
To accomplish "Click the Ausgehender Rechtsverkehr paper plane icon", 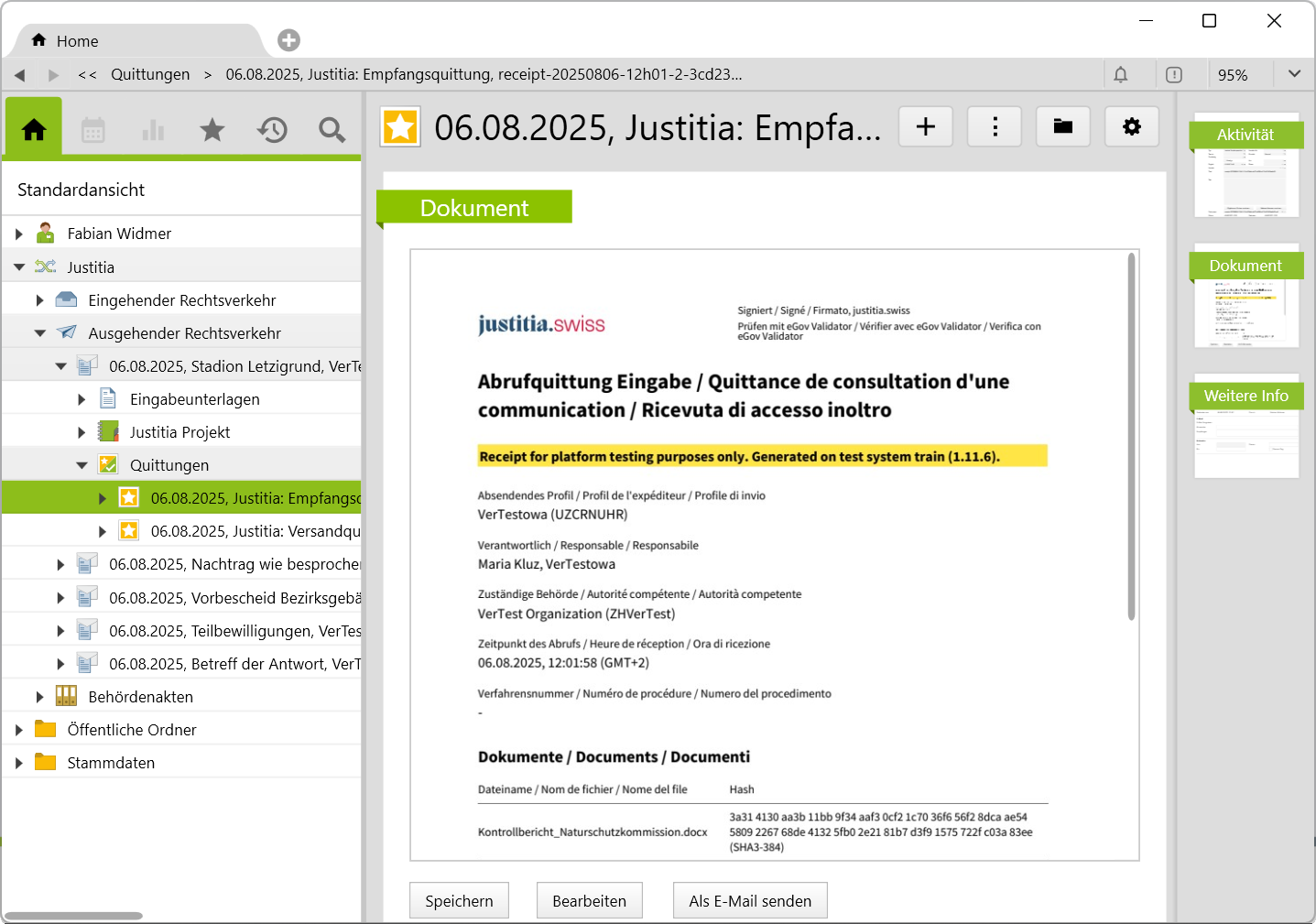I will (66, 332).
